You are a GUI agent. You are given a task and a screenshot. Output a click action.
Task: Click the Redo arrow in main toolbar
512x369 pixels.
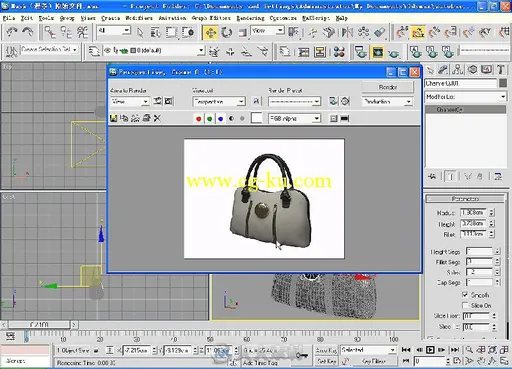click(x=27, y=32)
